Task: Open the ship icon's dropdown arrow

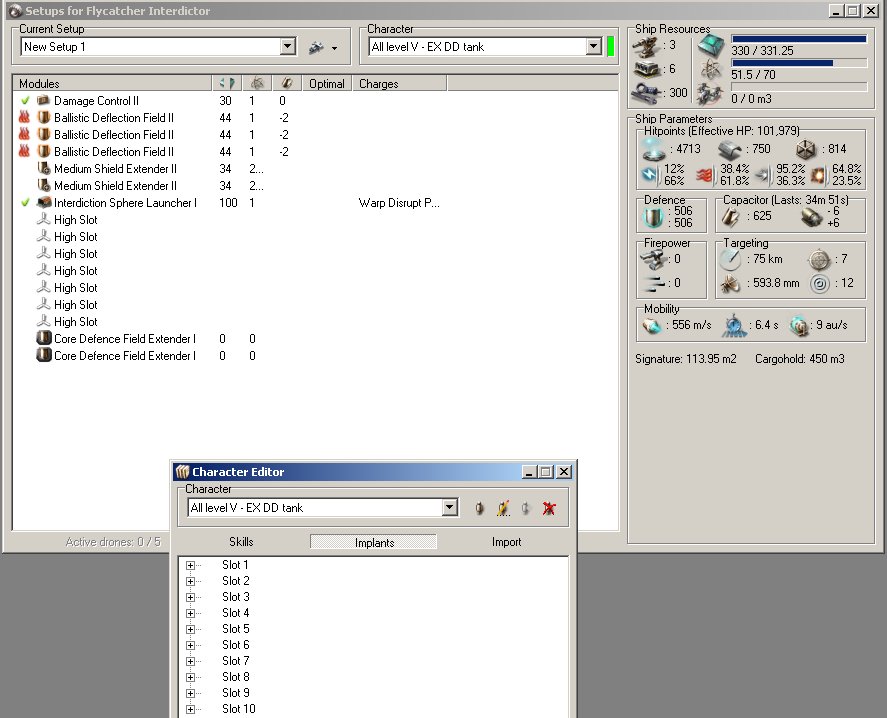Action: (x=334, y=48)
